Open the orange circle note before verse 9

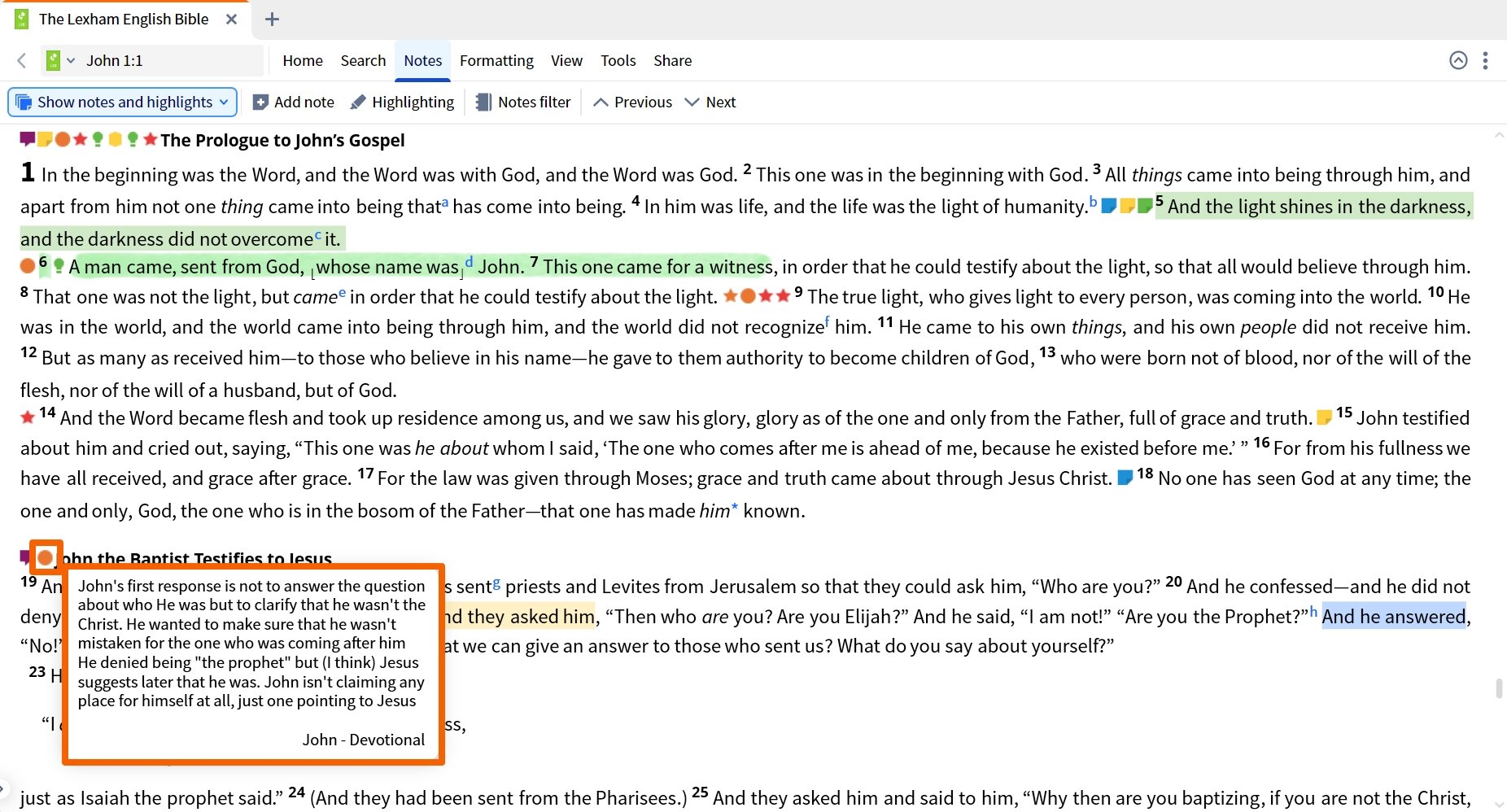(748, 296)
